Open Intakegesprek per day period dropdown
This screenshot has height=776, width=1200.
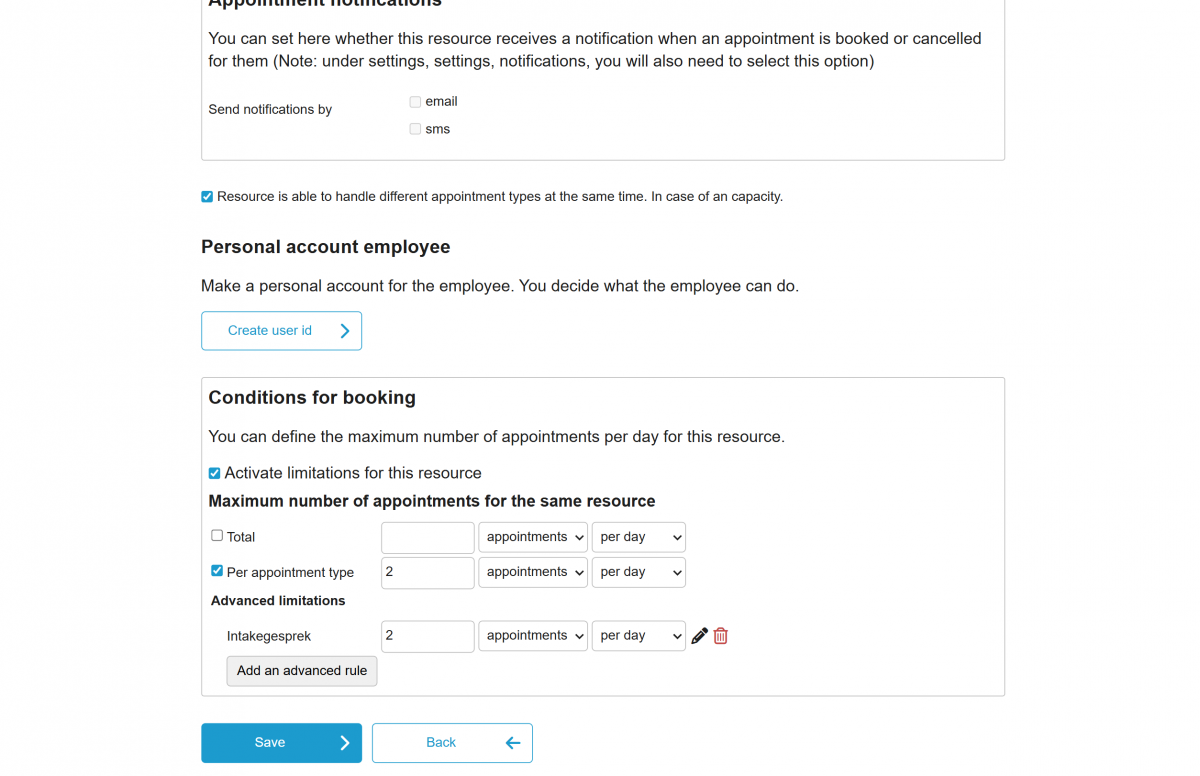click(x=639, y=636)
